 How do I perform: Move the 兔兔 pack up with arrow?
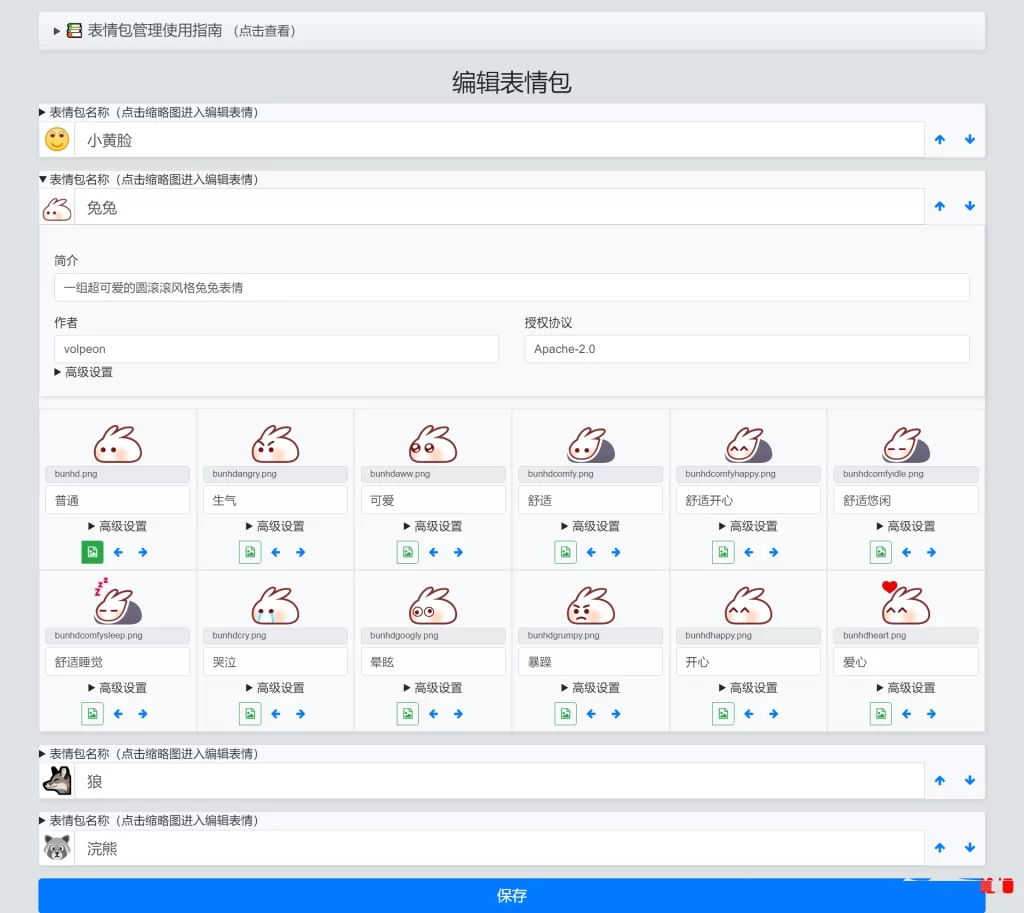pos(939,207)
